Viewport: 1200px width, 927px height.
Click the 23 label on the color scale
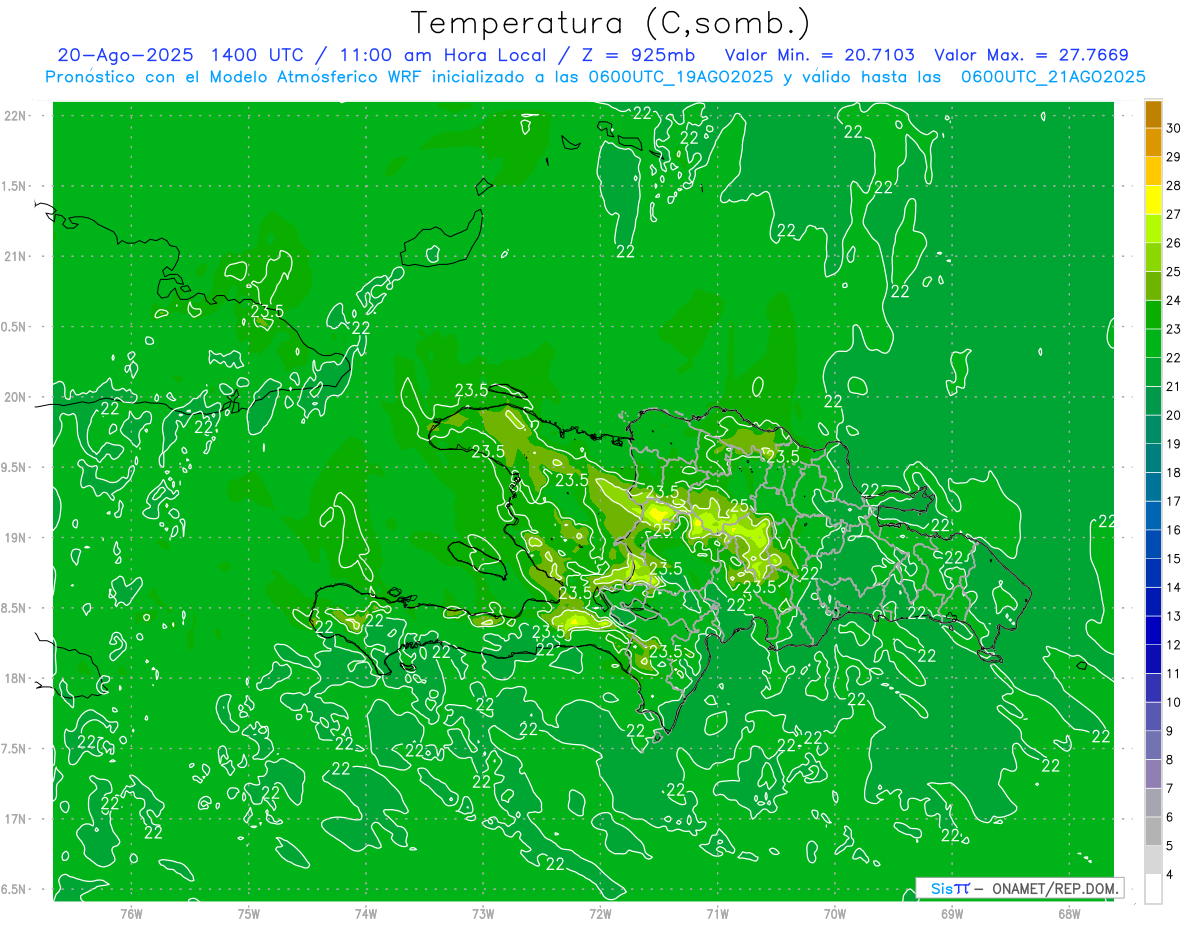point(1174,329)
